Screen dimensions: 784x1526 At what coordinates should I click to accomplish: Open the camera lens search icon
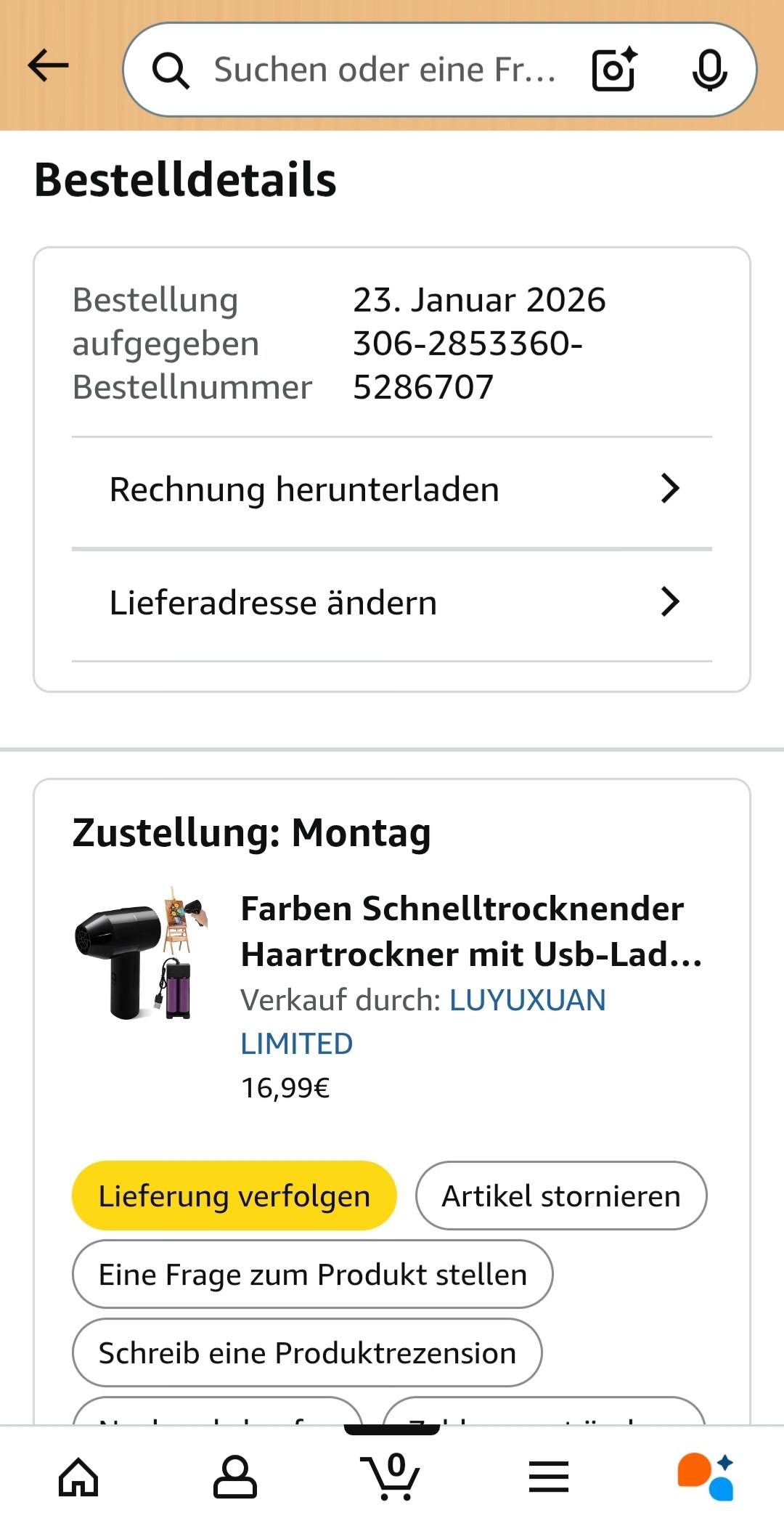coord(614,70)
